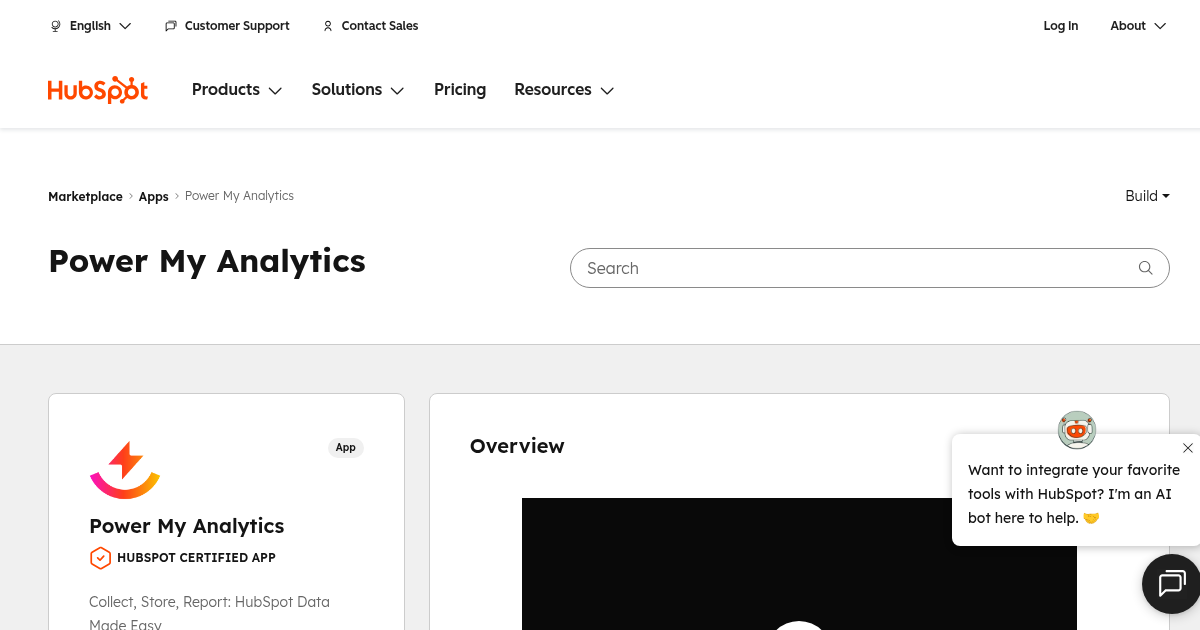This screenshot has width=1200, height=630.
Task: Focus the marketplace Search field
Action: pos(869,268)
